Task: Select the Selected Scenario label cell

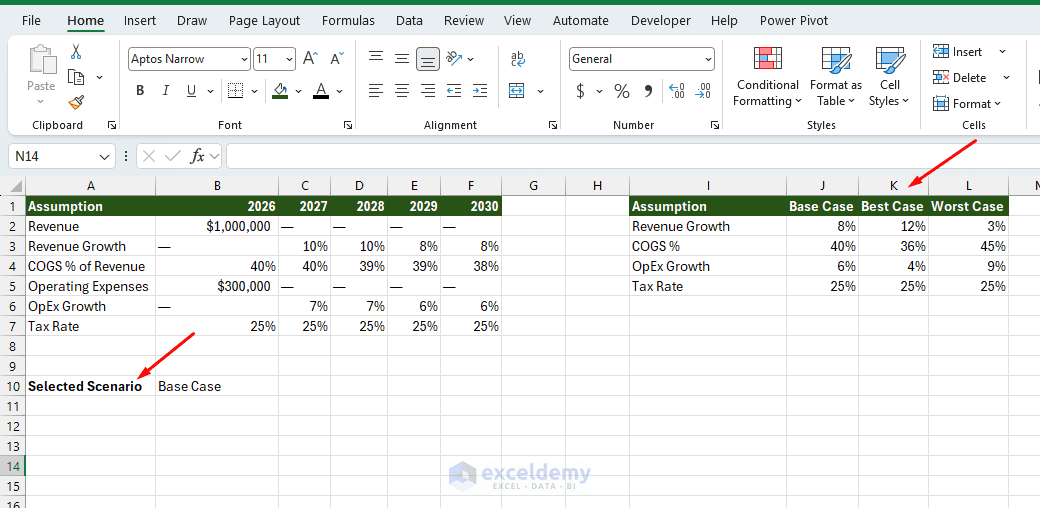Action: point(91,386)
